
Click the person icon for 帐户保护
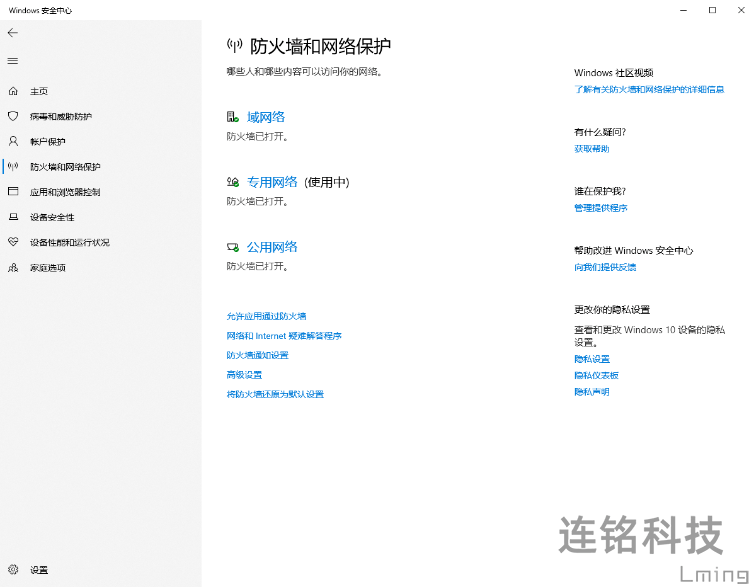pyautogui.click(x=13, y=141)
